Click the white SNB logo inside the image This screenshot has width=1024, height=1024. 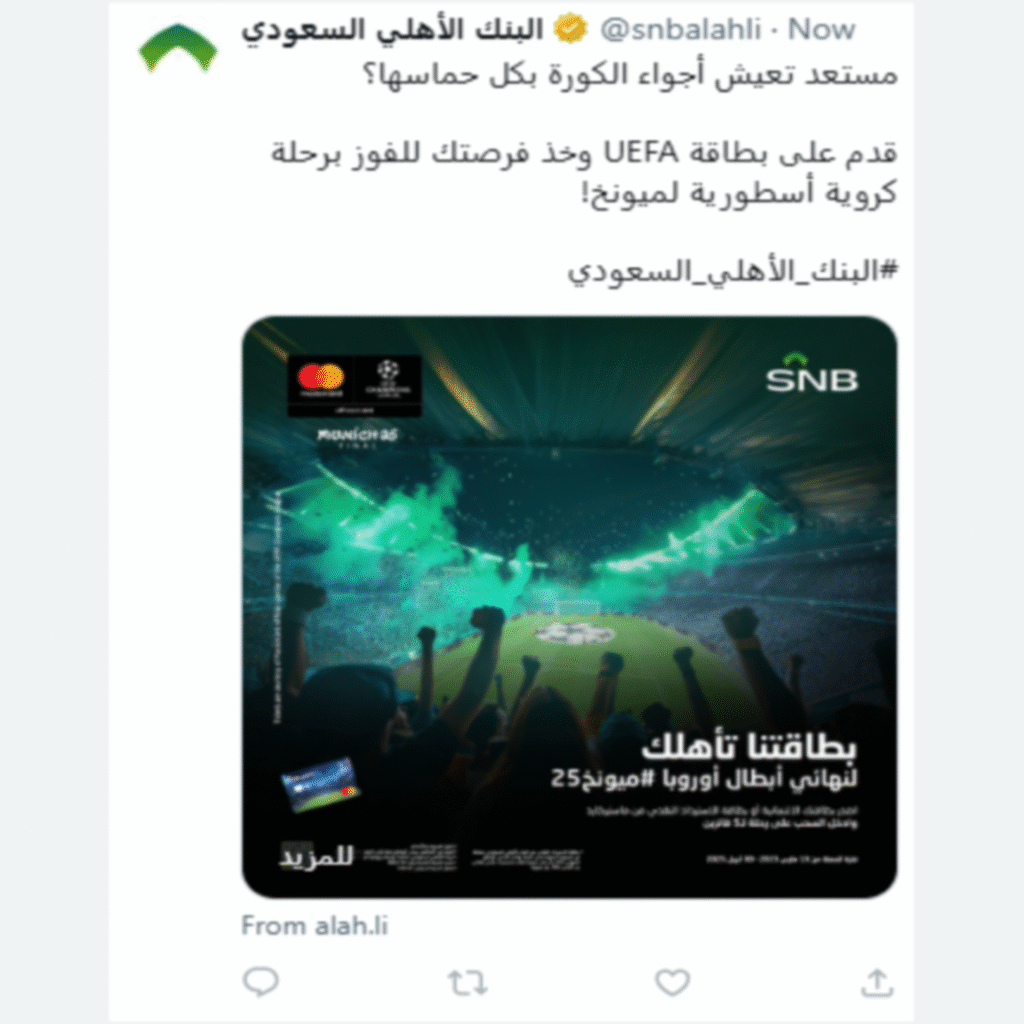[x=811, y=374]
